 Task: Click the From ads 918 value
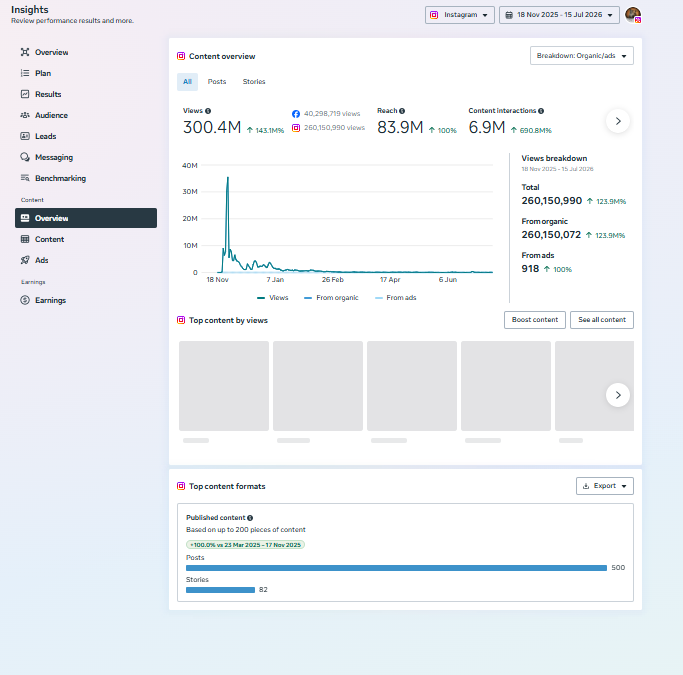click(x=530, y=269)
